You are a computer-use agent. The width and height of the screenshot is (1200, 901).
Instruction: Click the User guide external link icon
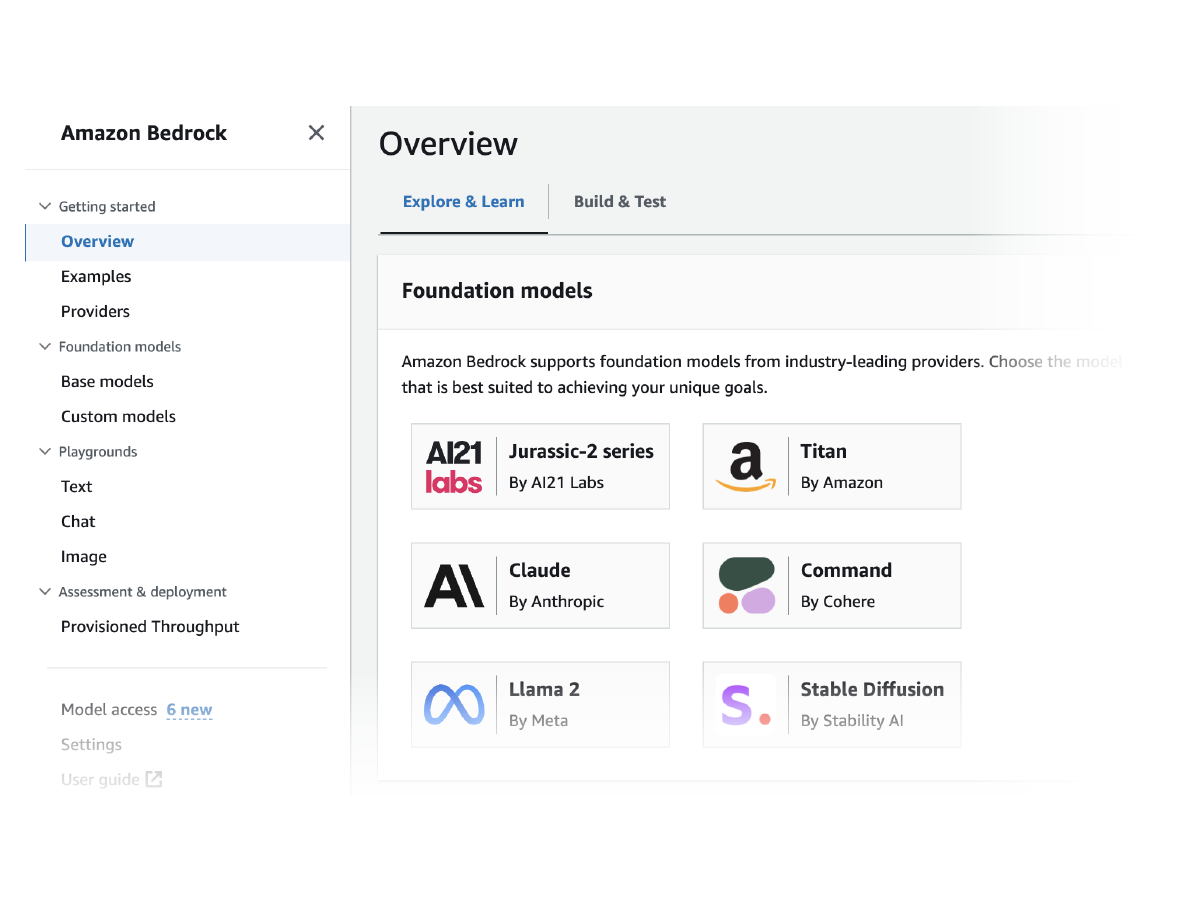(154, 779)
